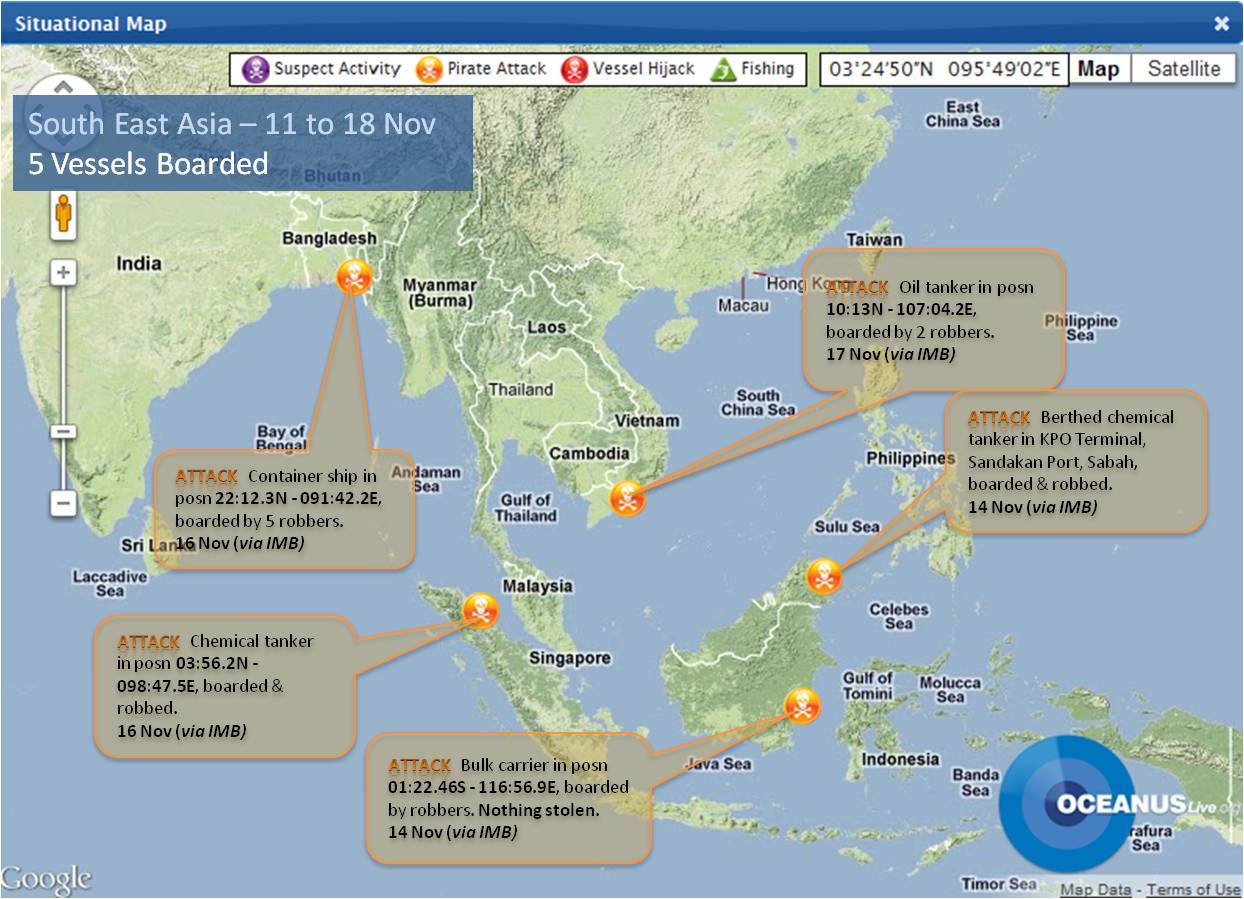This screenshot has height=899, width=1244.
Task: Close the Situational Map window
Action: click(1221, 23)
